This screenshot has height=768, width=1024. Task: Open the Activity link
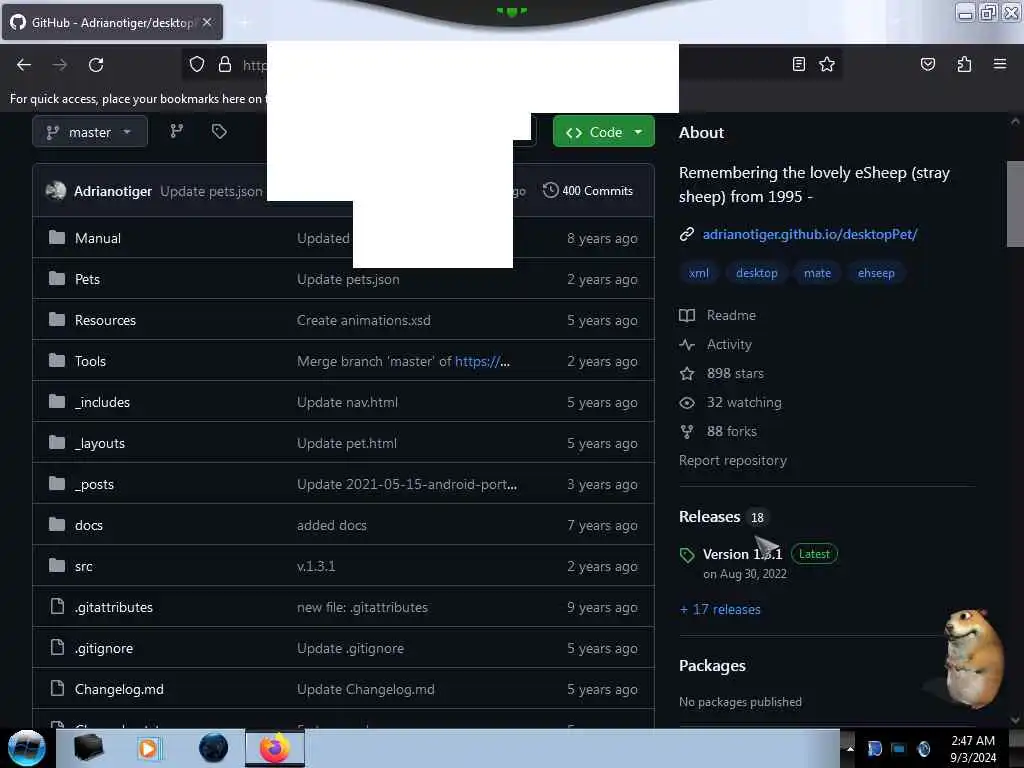point(716,344)
